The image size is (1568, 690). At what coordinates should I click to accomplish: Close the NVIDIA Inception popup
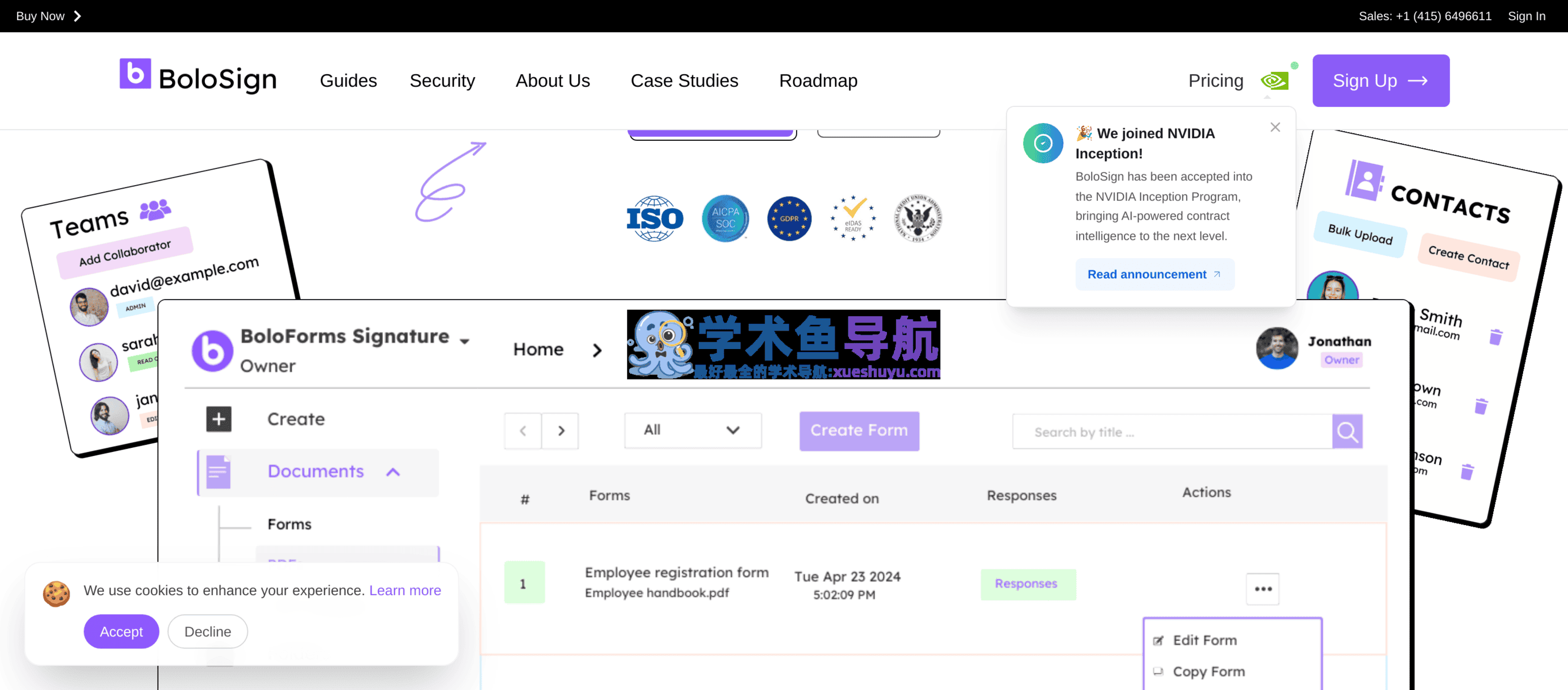click(x=1275, y=127)
